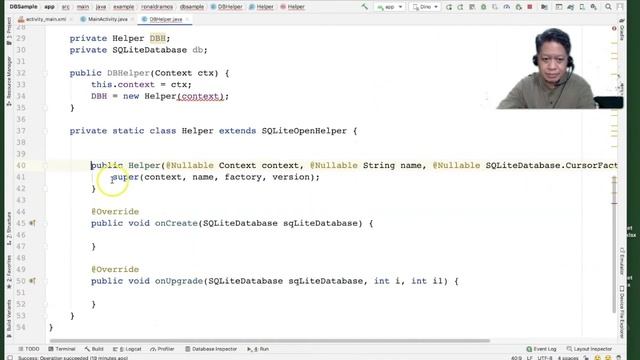
Task: Open the Emulator side panel
Action: [622, 261]
